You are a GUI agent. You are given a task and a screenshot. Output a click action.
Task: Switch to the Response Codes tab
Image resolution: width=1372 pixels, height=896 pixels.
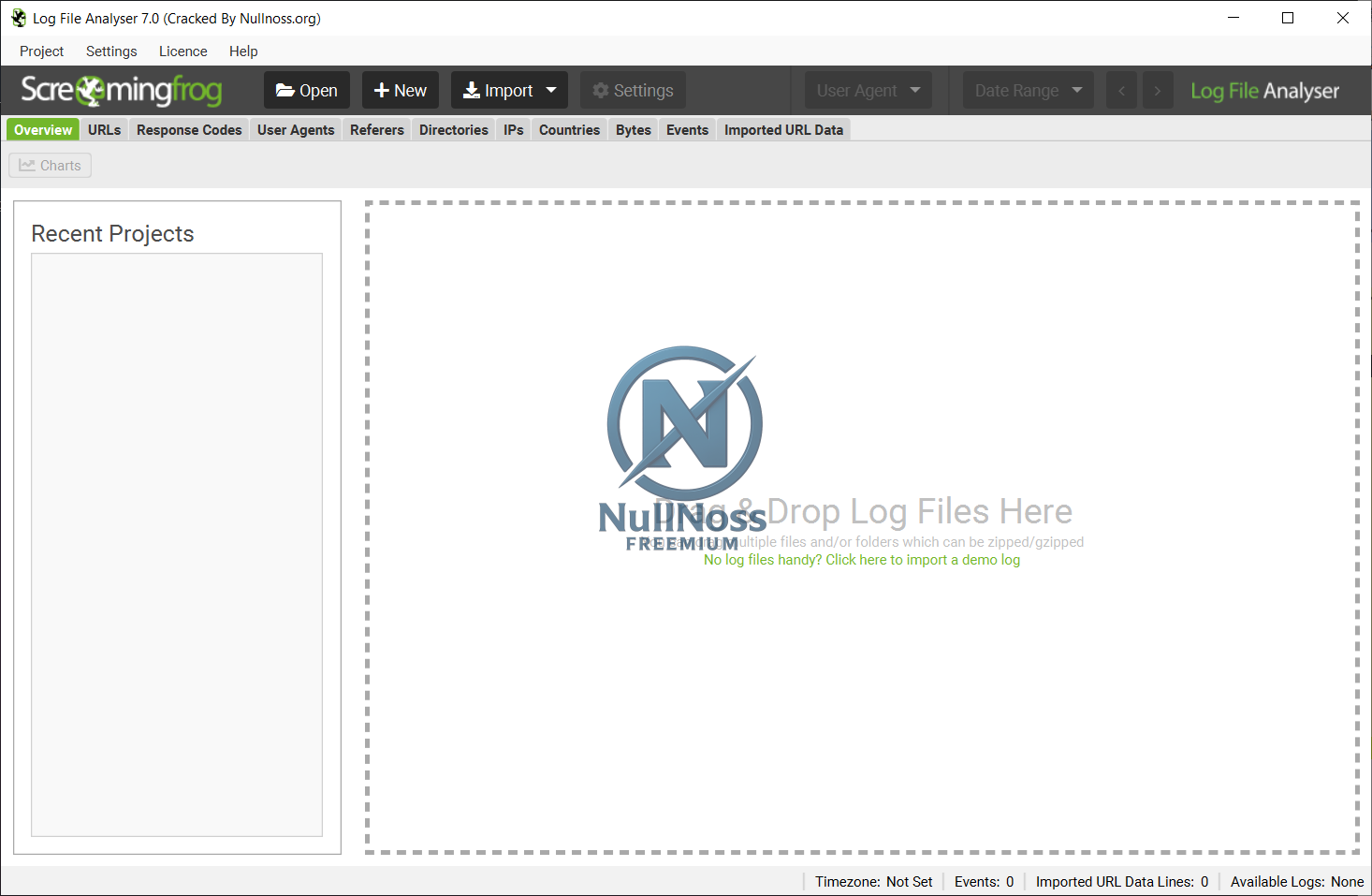tap(189, 130)
